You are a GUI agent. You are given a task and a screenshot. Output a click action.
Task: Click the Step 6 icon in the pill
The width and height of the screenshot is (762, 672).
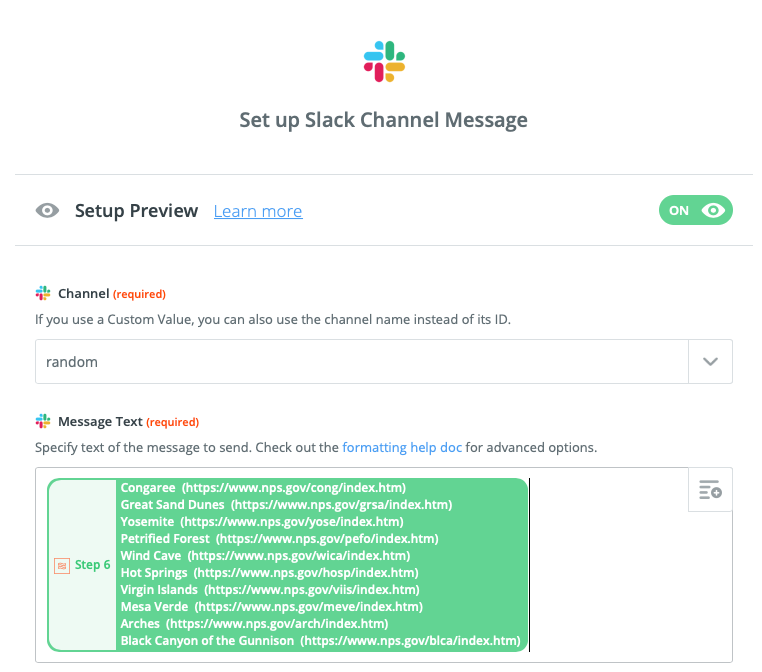click(x=62, y=565)
